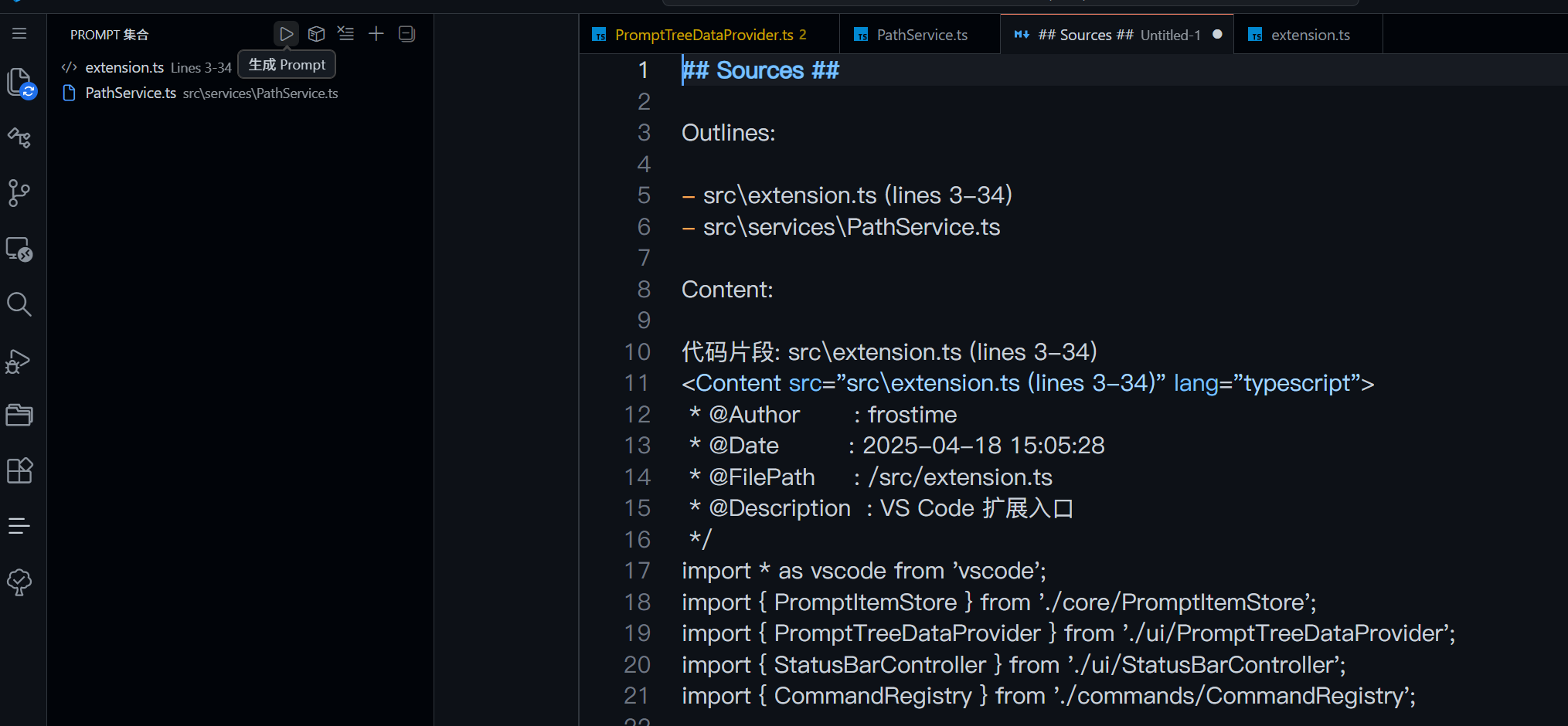
Task: Click the cube package icon in Prompt panel
Action: tap(316, 34)
